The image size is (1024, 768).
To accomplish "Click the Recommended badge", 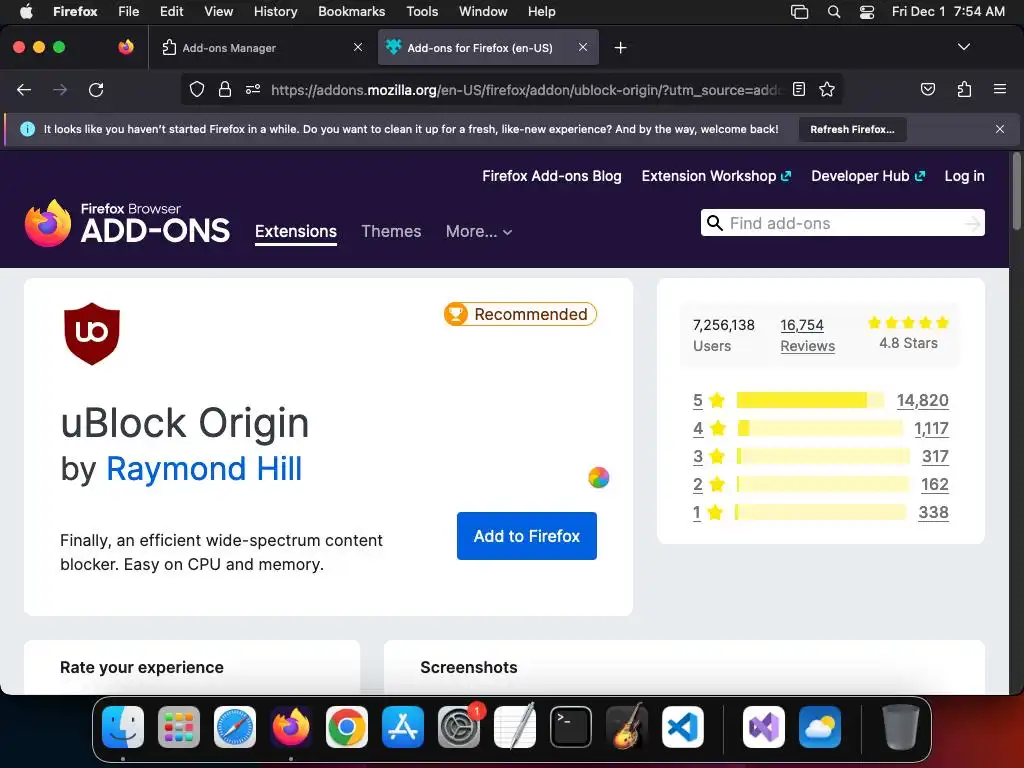I will click(520, 314).
